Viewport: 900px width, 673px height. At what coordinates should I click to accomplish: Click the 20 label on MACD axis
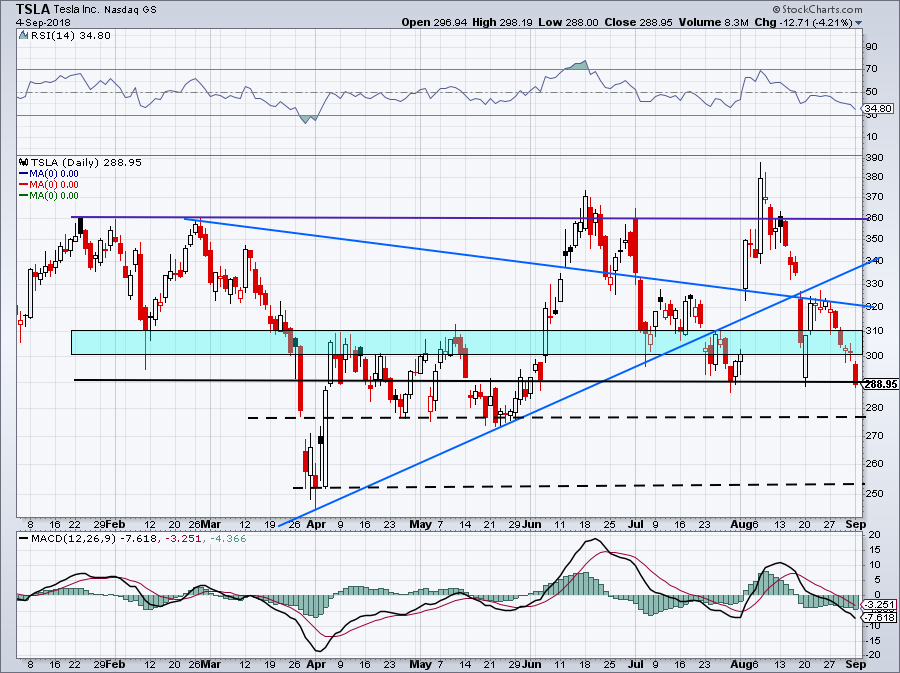click(x=875, y=535)
